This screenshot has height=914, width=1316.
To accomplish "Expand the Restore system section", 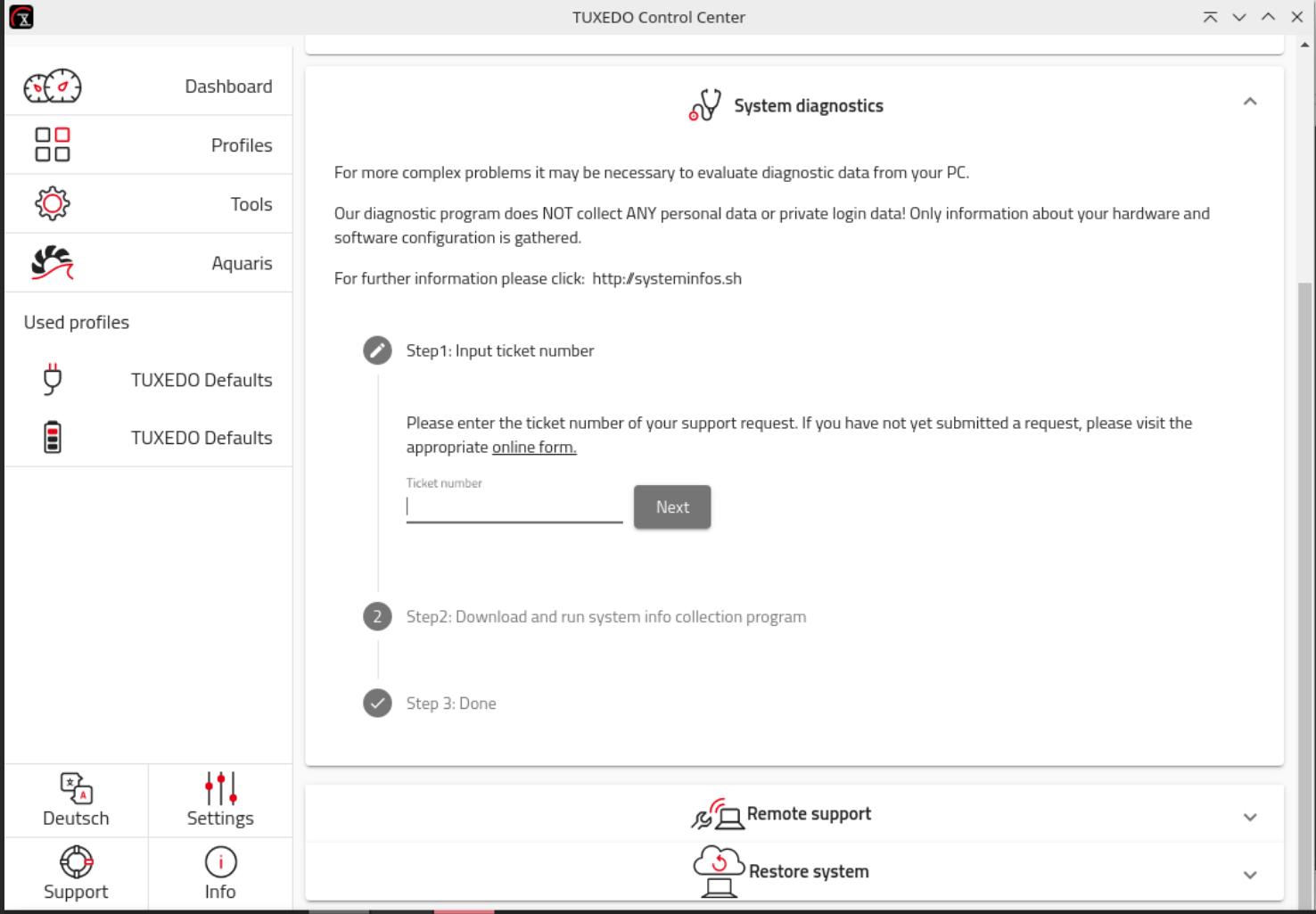I will [x=1250, y=875].
